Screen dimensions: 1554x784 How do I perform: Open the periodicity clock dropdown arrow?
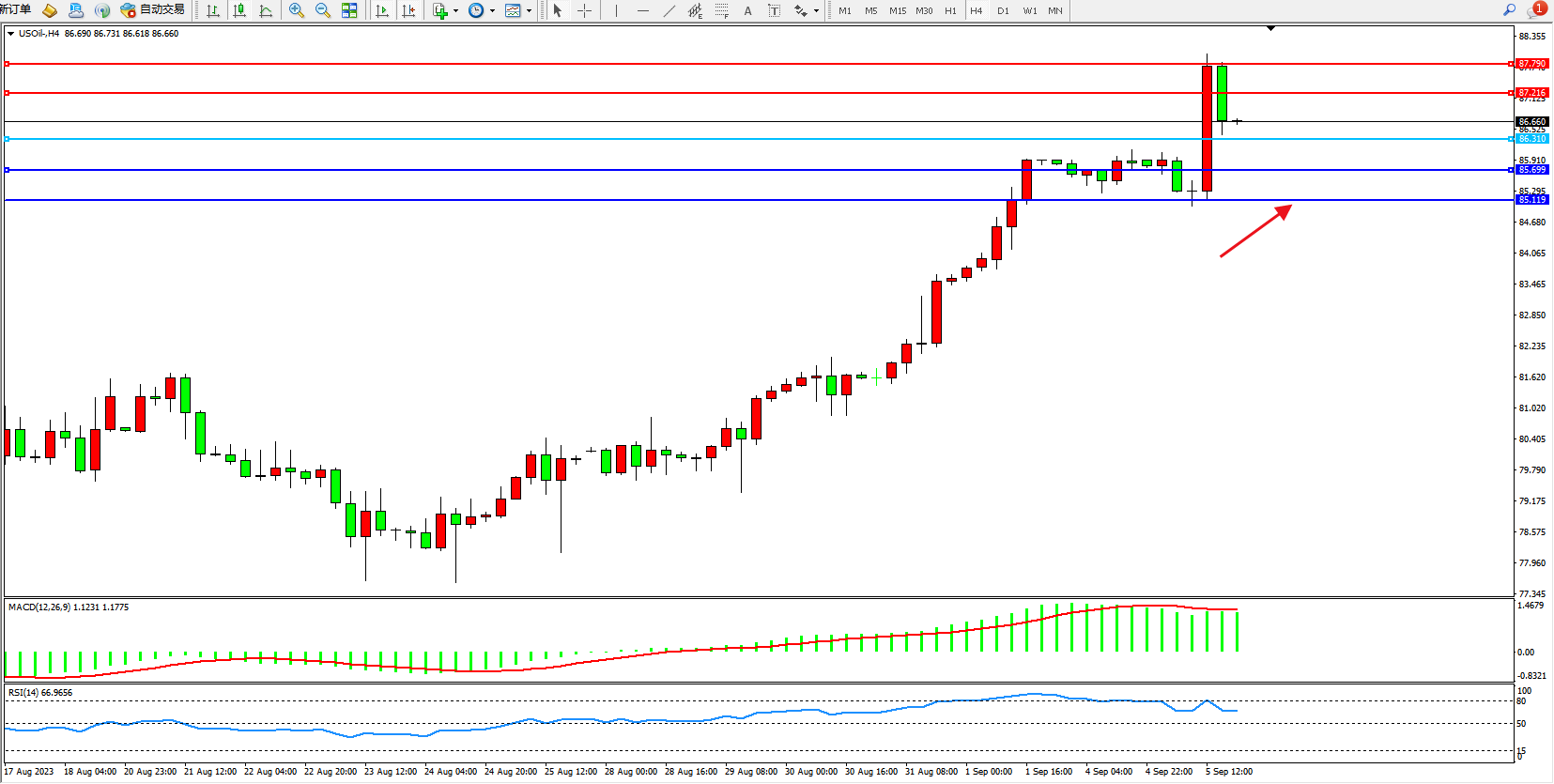(x=492, y=11)
